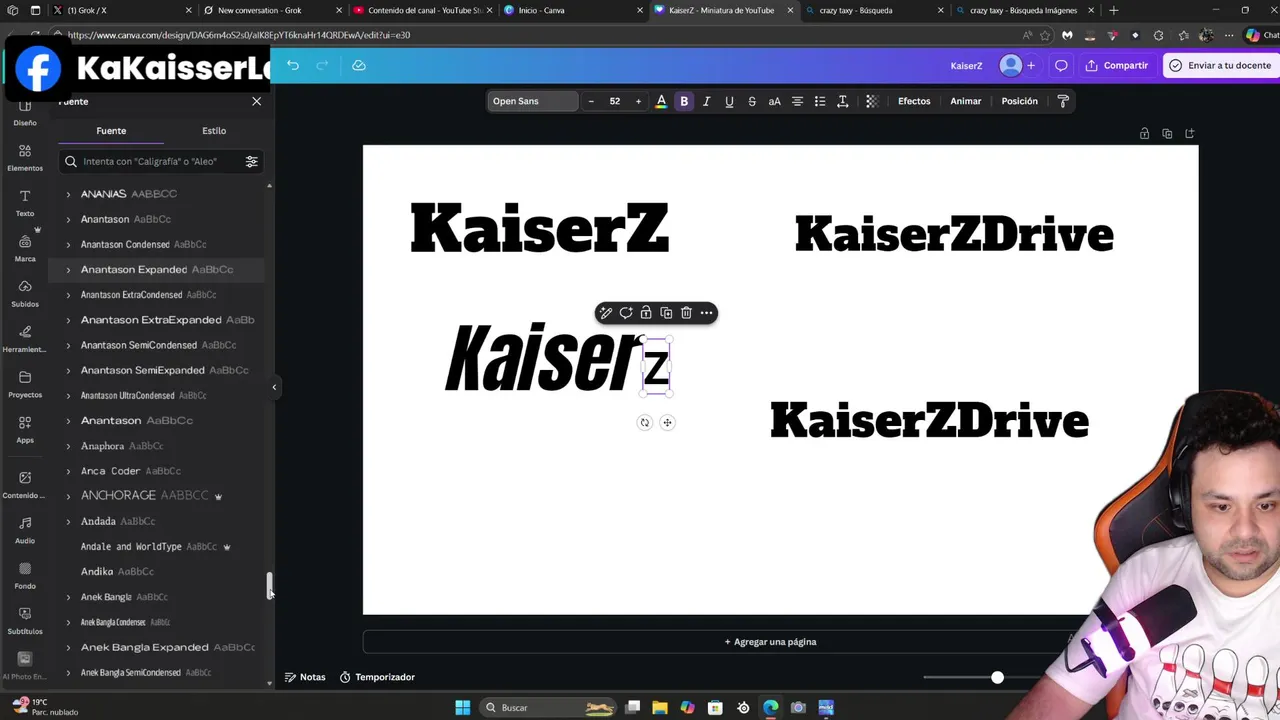Open Elementos in the side panel

coord(25,157)
